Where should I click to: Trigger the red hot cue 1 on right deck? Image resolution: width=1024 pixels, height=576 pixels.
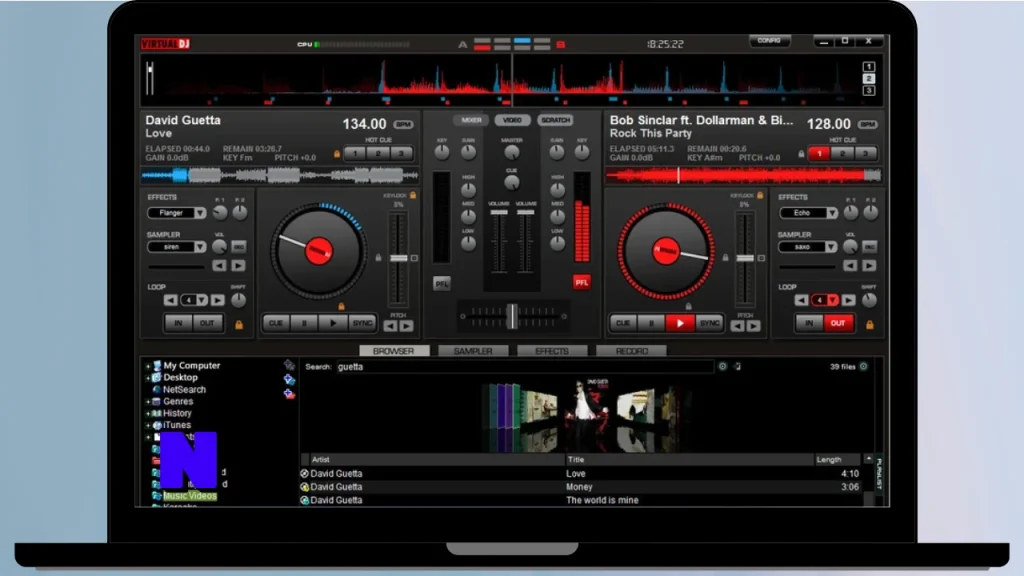point(819,153)
